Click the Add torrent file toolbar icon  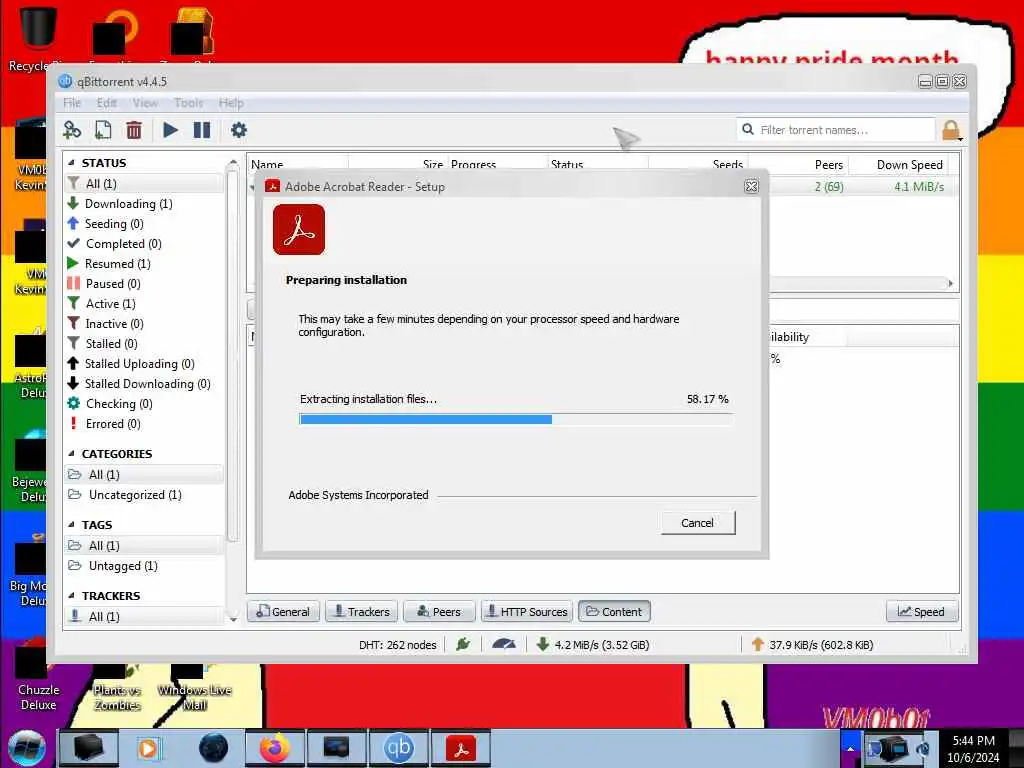(103, 130)
